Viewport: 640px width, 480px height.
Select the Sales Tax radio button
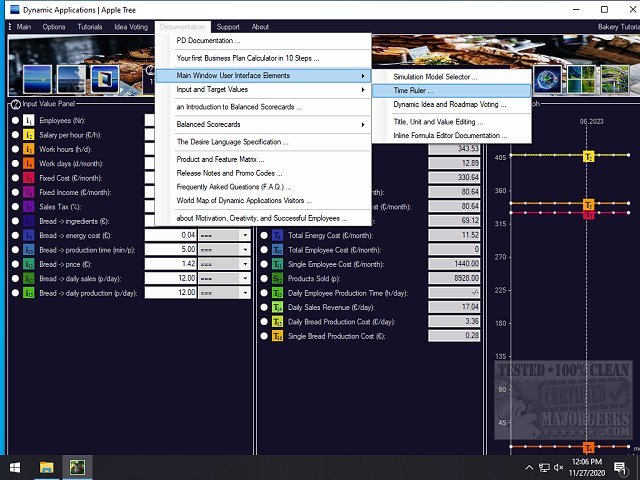(15, 207)
